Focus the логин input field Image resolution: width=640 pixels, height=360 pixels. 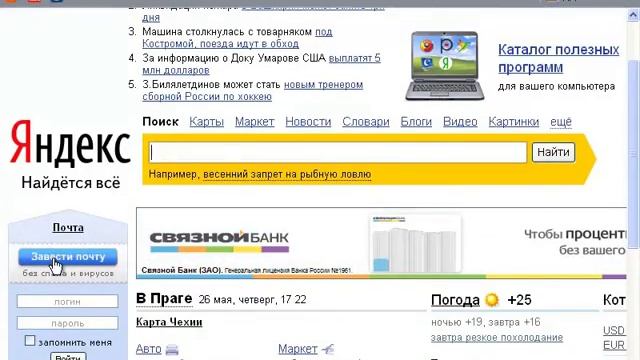(x=67, y=302)
